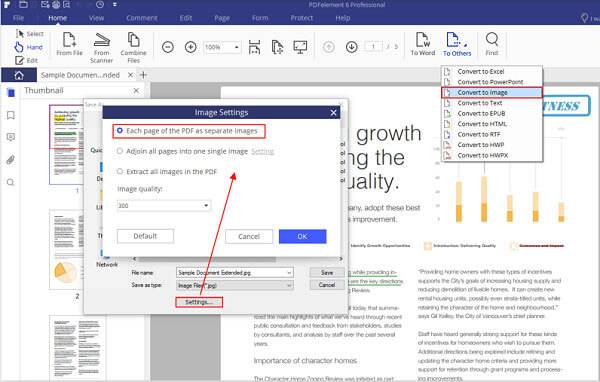Click the zoom out minus icon
The width and height of the screenshot is (600, 382).
click(x=168, y=47)
